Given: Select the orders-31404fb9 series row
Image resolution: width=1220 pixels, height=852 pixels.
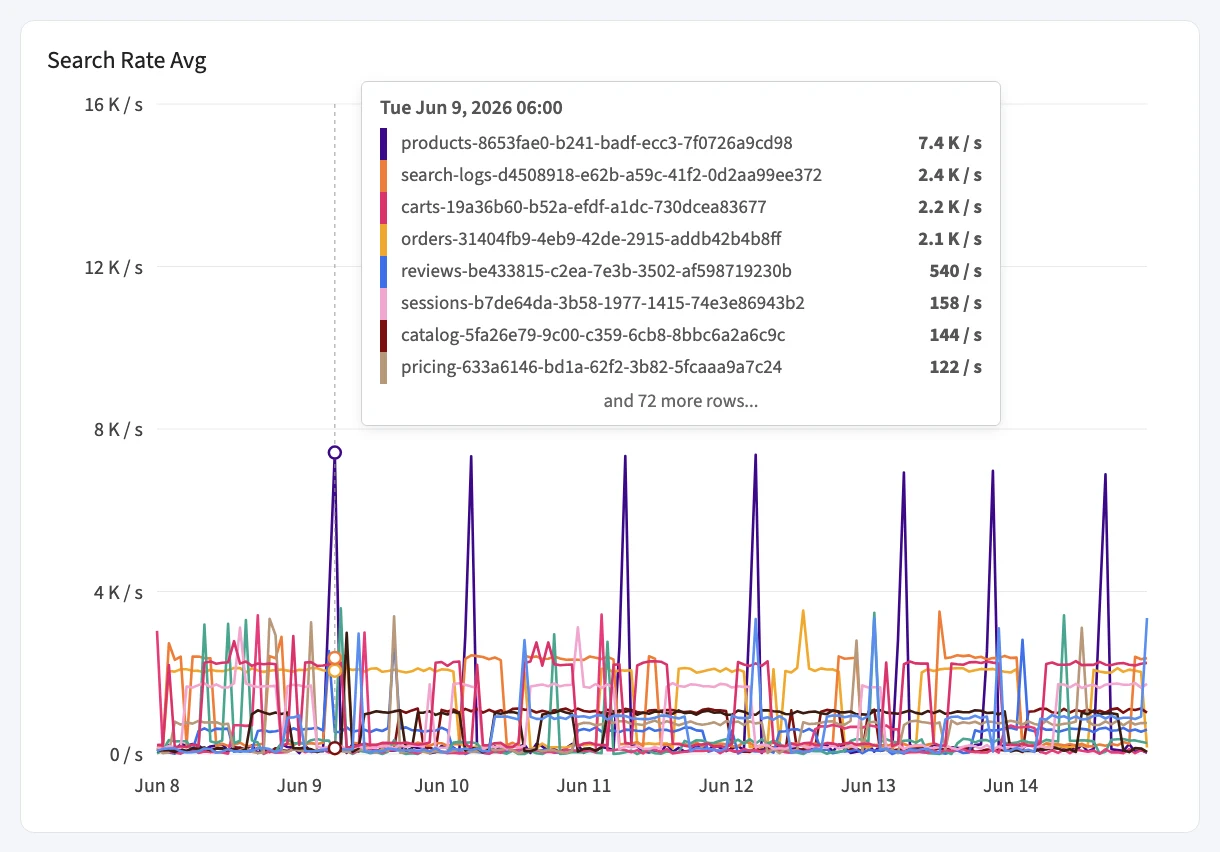Looking at the screenshot, I should [680, 239].
